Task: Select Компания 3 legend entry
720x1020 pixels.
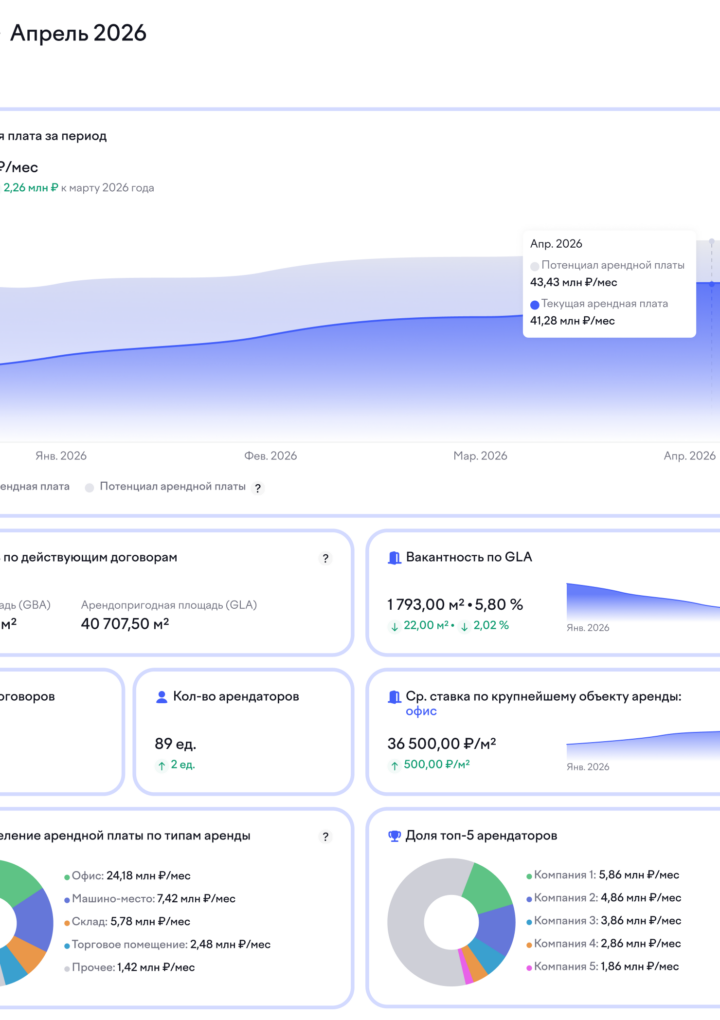Action: (604, 920)
